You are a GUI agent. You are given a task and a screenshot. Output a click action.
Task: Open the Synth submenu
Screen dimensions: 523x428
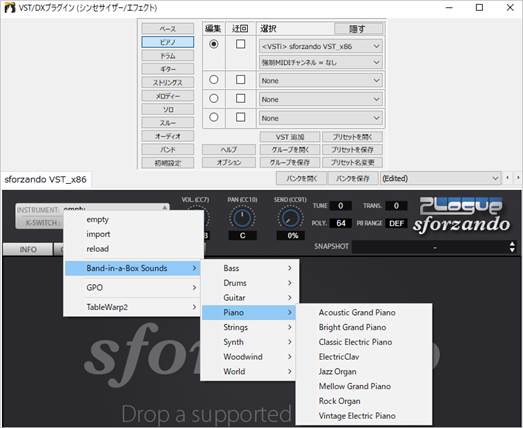click(x=249, y=342)
